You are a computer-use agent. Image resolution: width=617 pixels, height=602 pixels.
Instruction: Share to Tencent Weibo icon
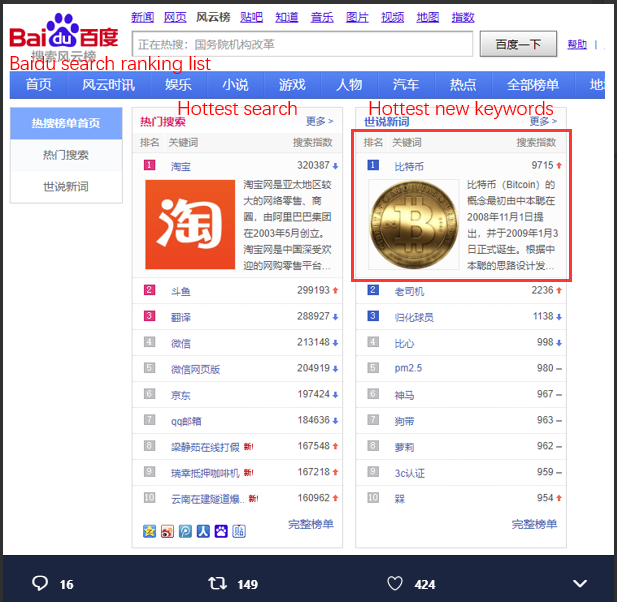tap(185, 531)
